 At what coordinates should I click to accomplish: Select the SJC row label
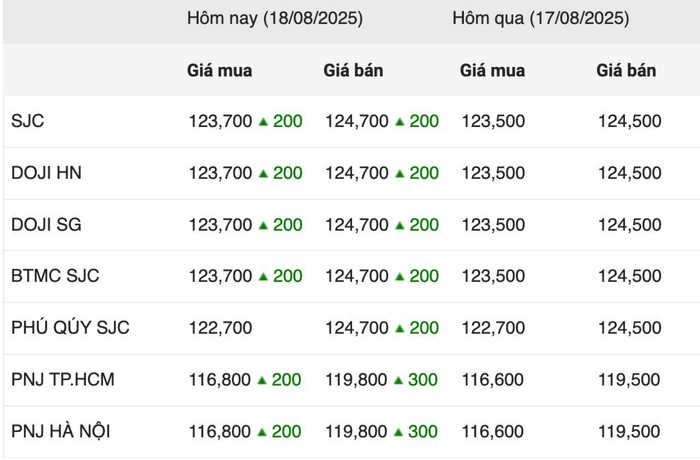coord(28,121)
